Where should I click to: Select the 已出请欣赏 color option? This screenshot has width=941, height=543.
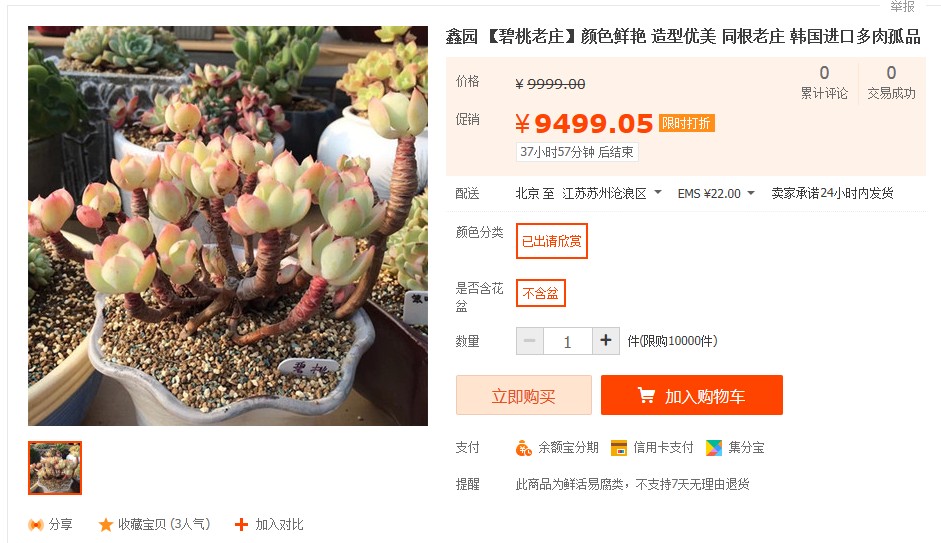(x=552, y=241)
